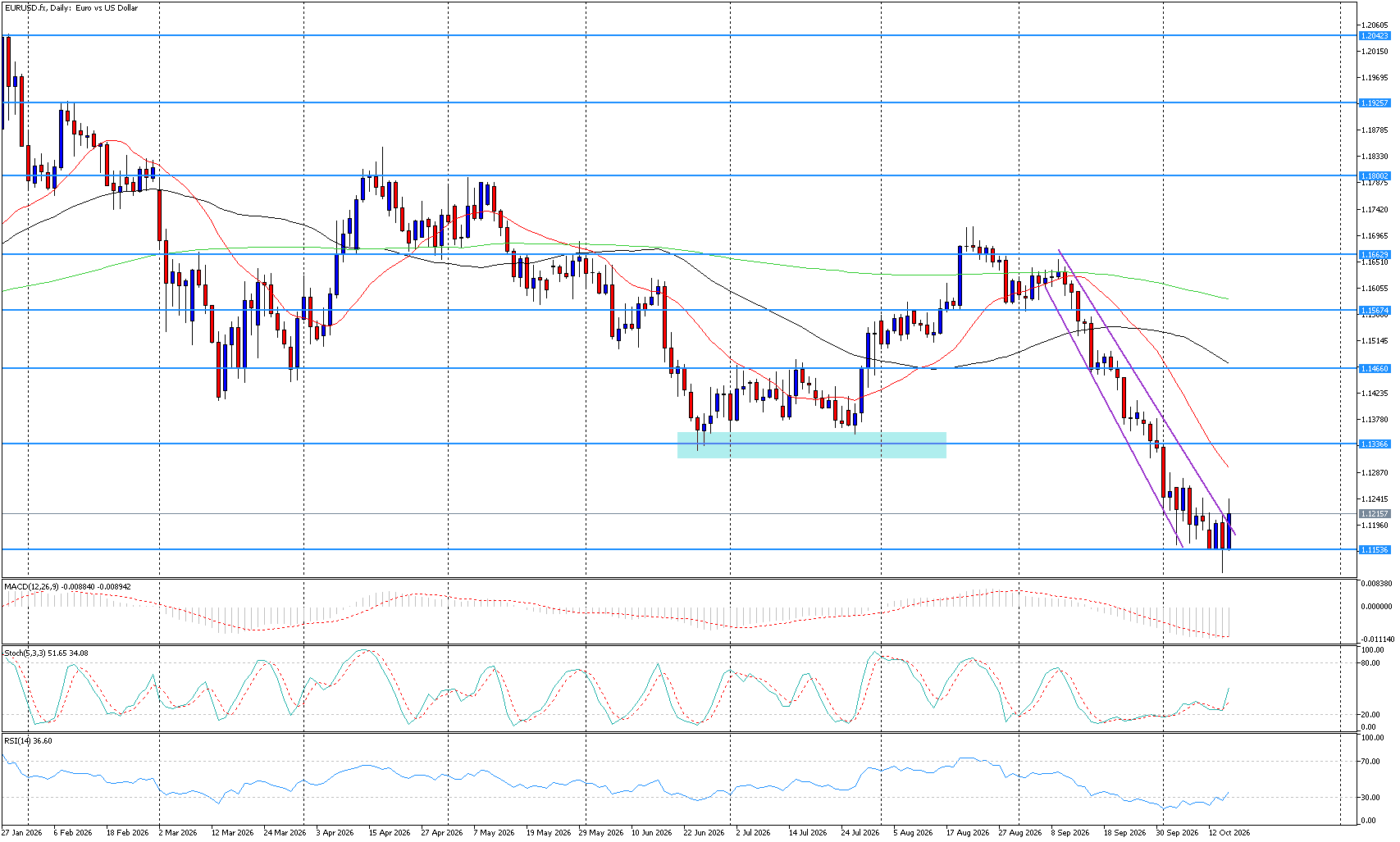Click the 30 Sep 2026 date label

(1177, 833)
